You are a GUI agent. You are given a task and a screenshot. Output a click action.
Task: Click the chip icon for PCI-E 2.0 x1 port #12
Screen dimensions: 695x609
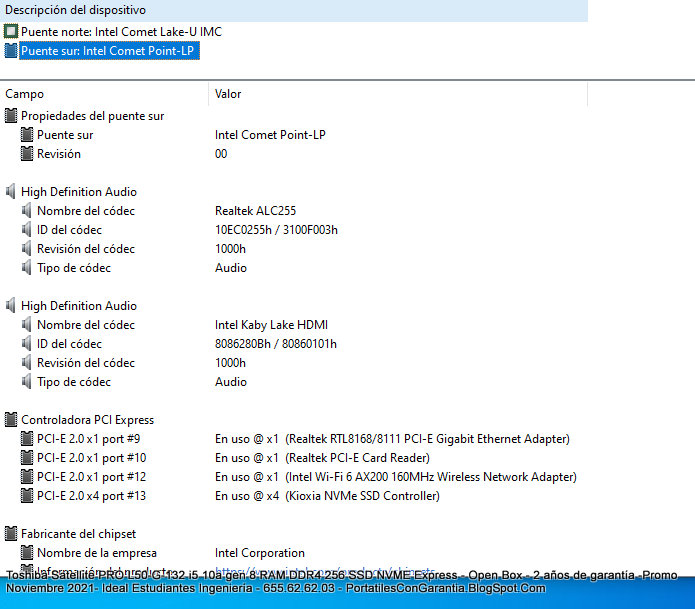pyautogui.click(x=27, y=477)
